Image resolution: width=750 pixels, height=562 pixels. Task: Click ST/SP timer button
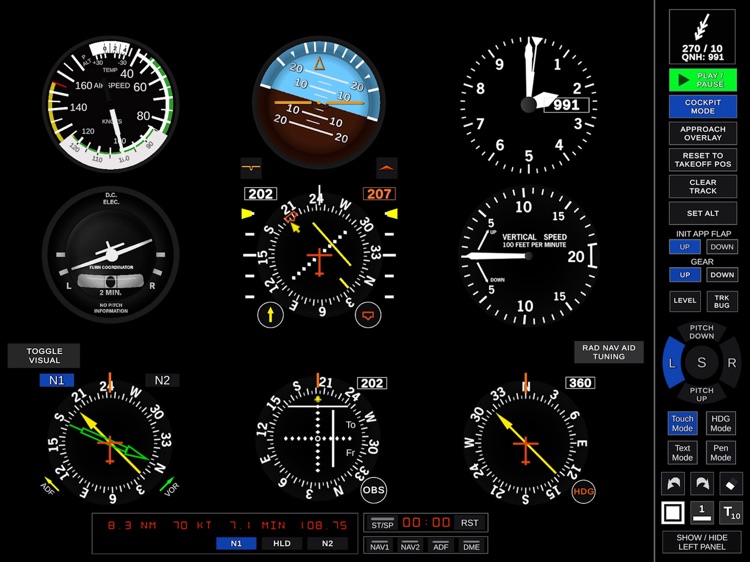(x=383, y=523)
